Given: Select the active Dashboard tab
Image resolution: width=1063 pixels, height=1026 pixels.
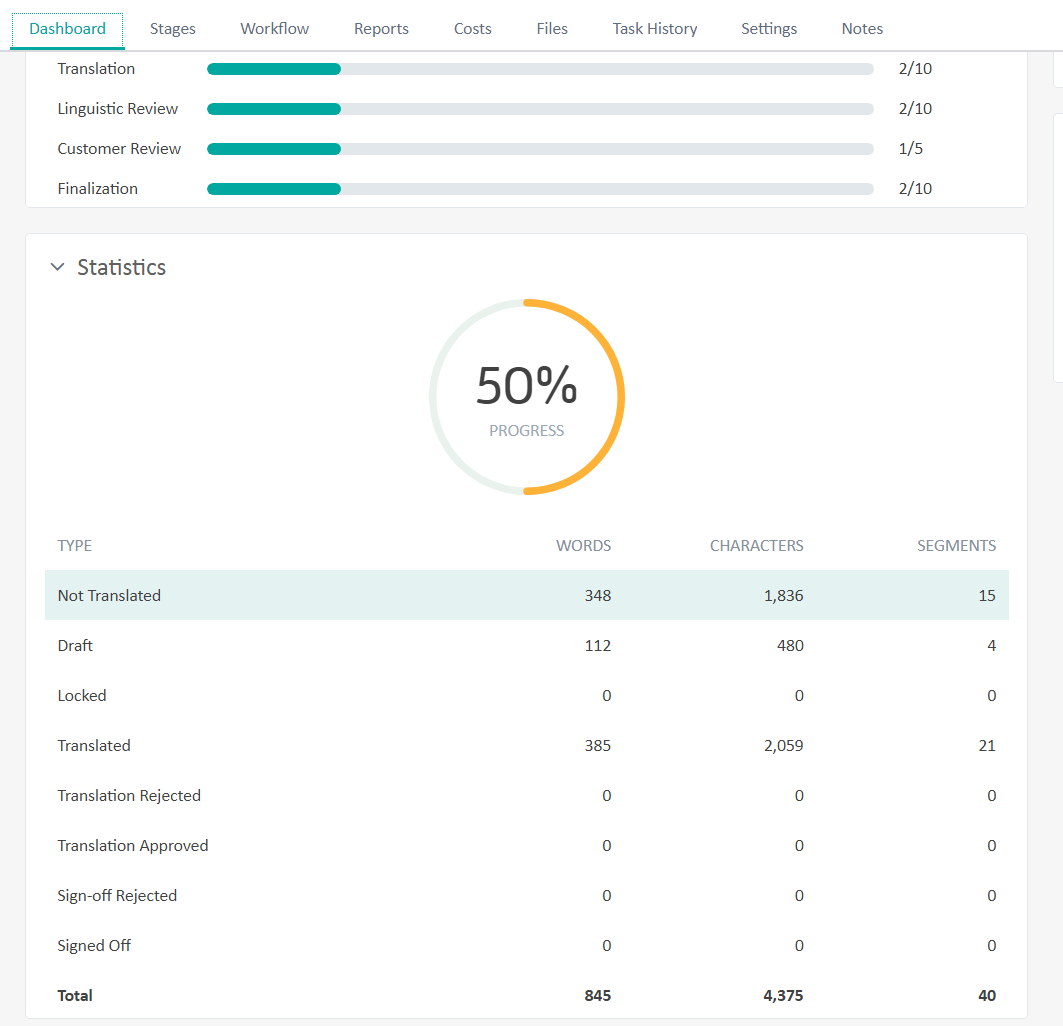Looking at the screenshot, I should coord(67,28).
